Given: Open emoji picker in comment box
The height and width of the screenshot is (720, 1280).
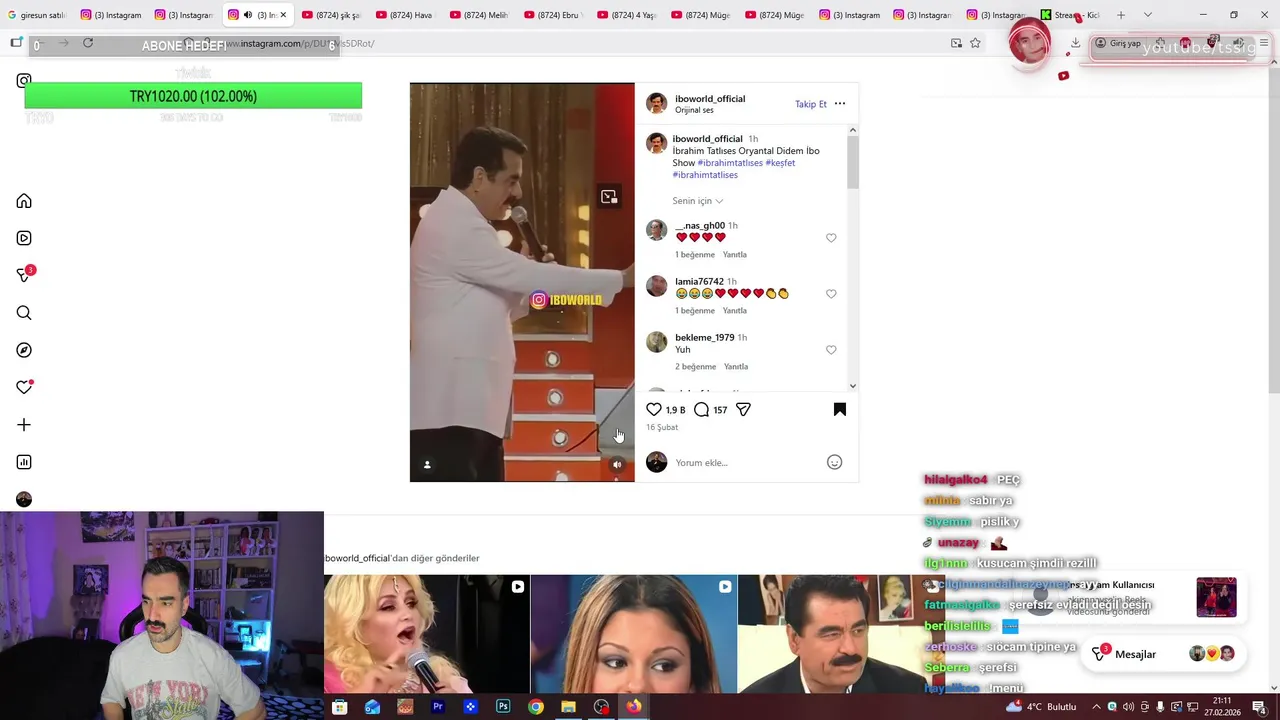Looking at the screenshot, I should (835, 462).
